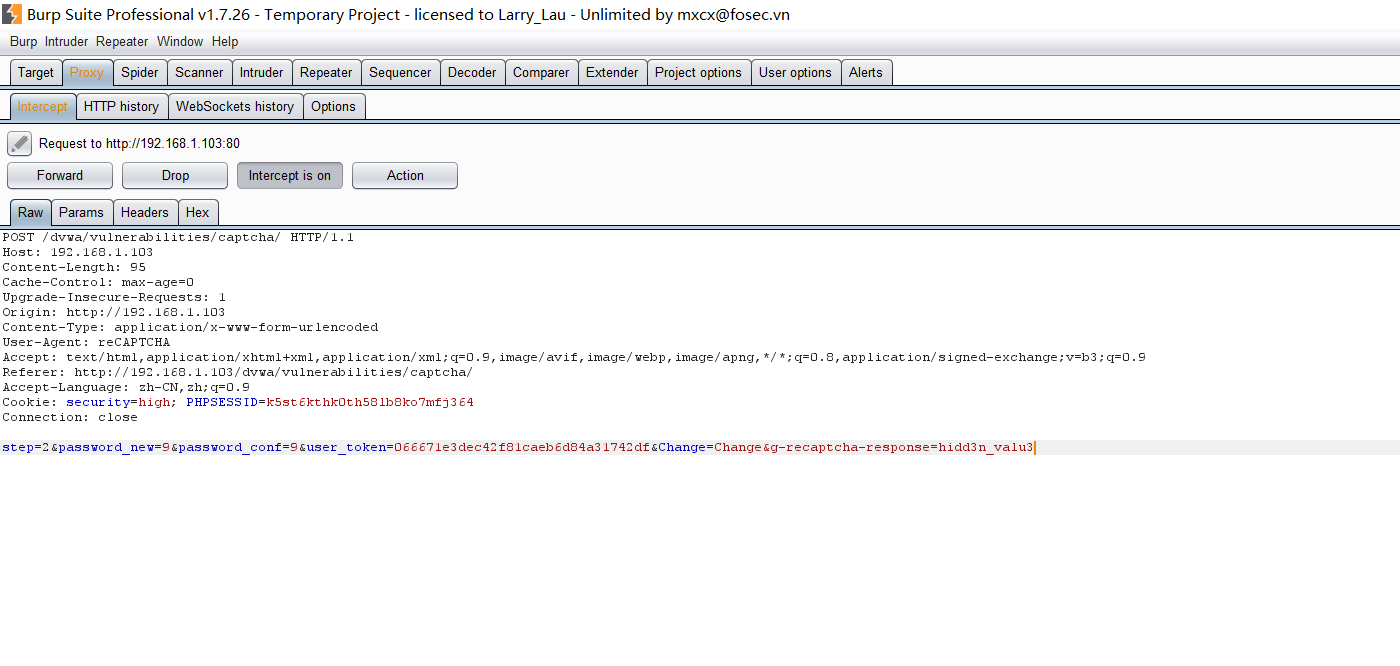The height and width of the screenshot is (666, 1400).
Task: Switch to the Repeater tool tab
Action: tap(326, 72)
